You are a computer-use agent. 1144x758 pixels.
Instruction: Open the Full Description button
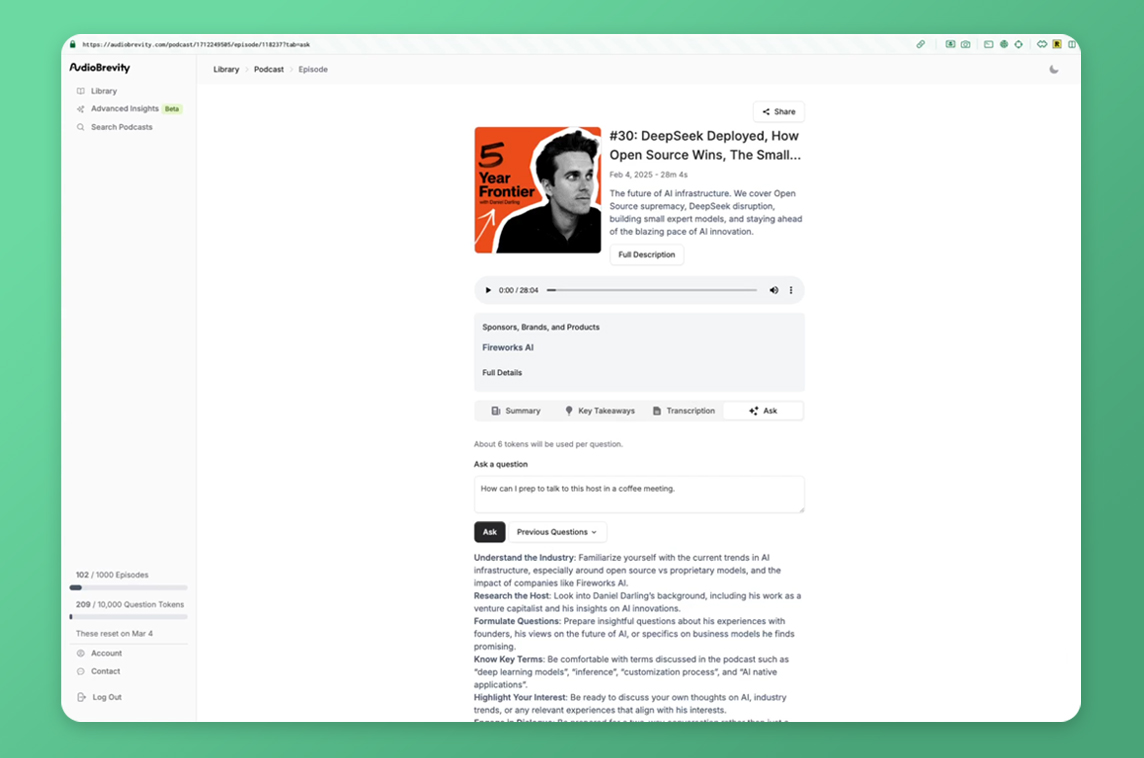tap(646, 255)
